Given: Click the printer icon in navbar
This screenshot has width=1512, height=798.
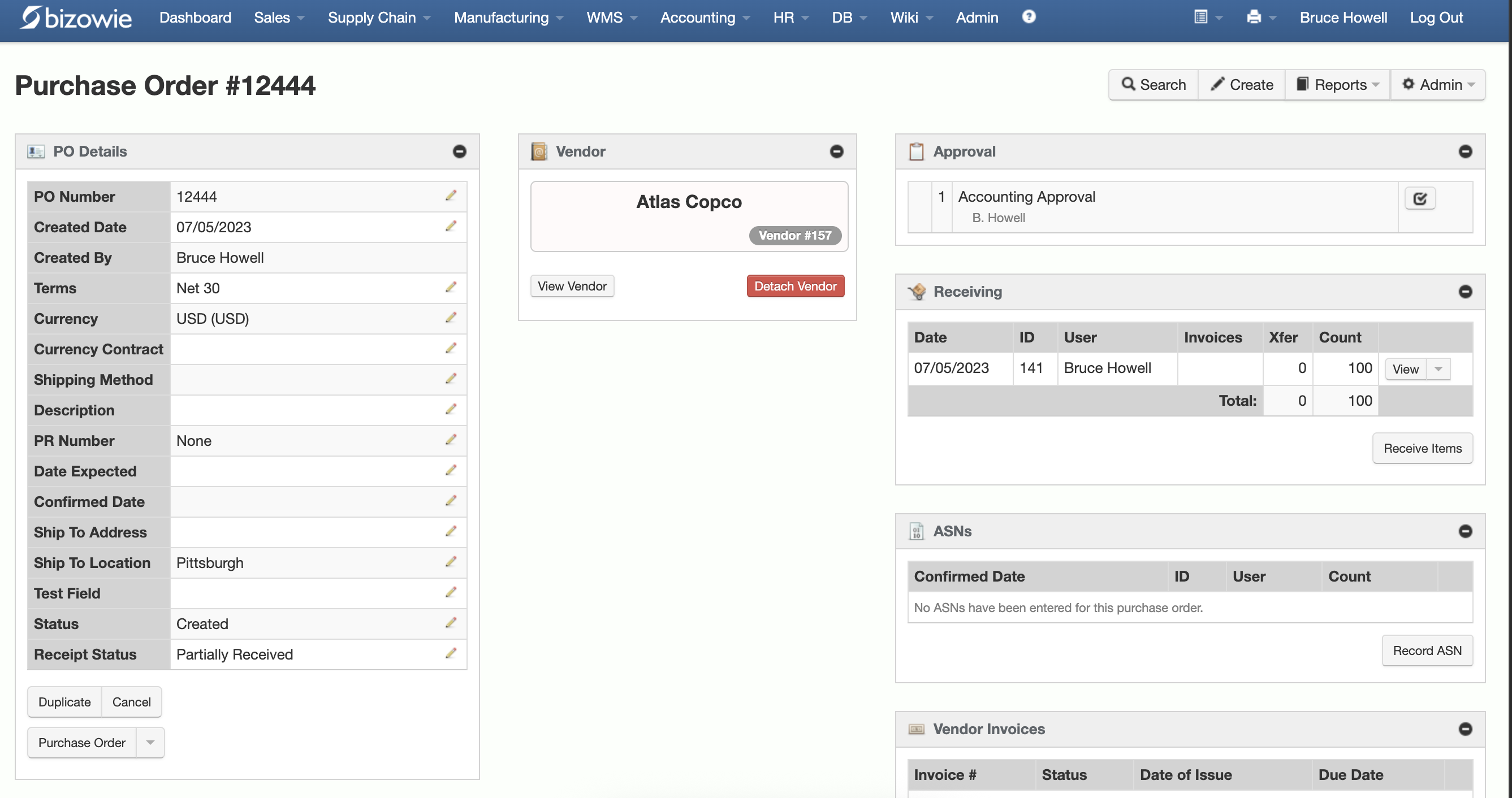Looking at the screenshot, I should pos(1253,17).
